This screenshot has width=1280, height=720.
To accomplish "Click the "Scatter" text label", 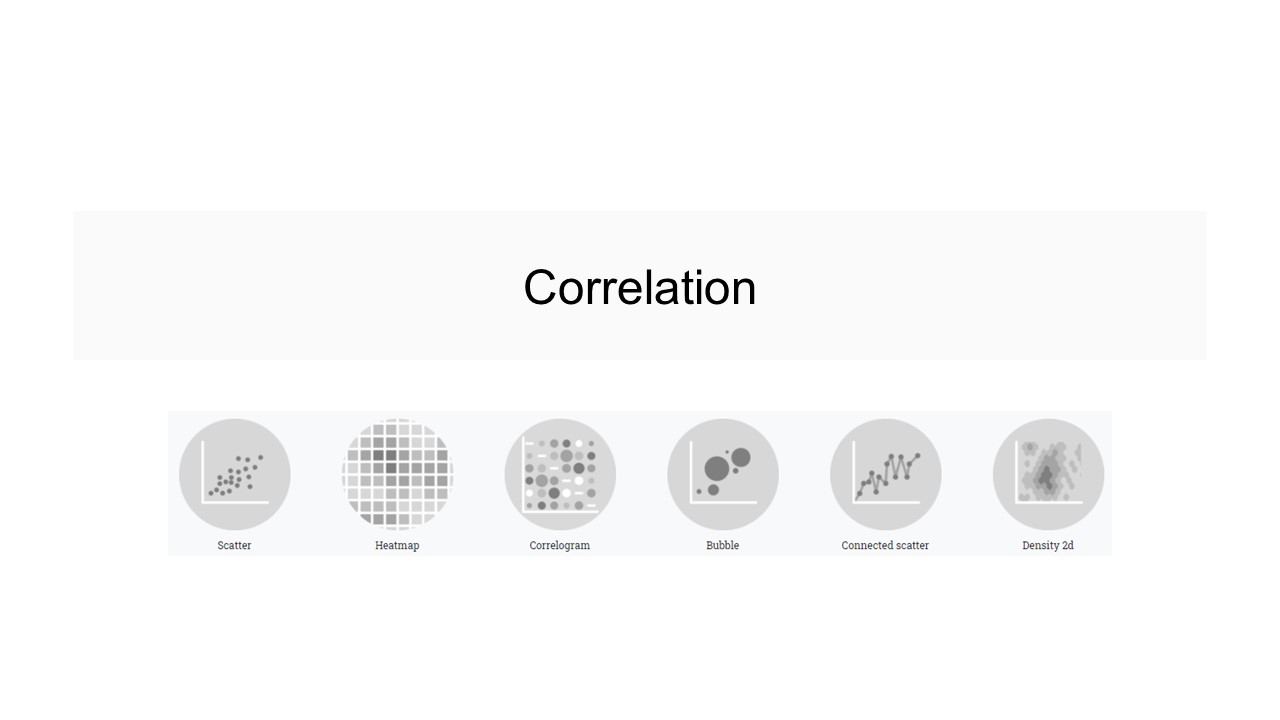I will coord(234,546).
